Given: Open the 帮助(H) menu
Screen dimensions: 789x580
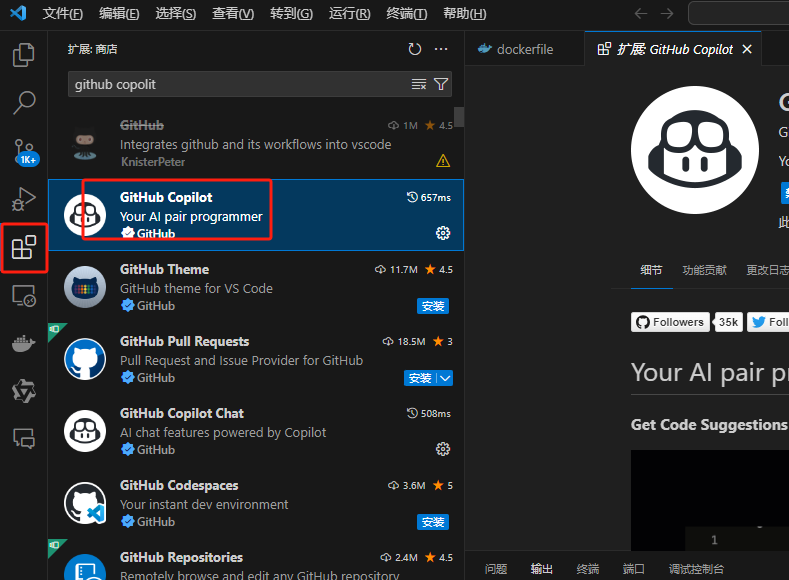Looking at the screenshot, I should tap(464, 14).
